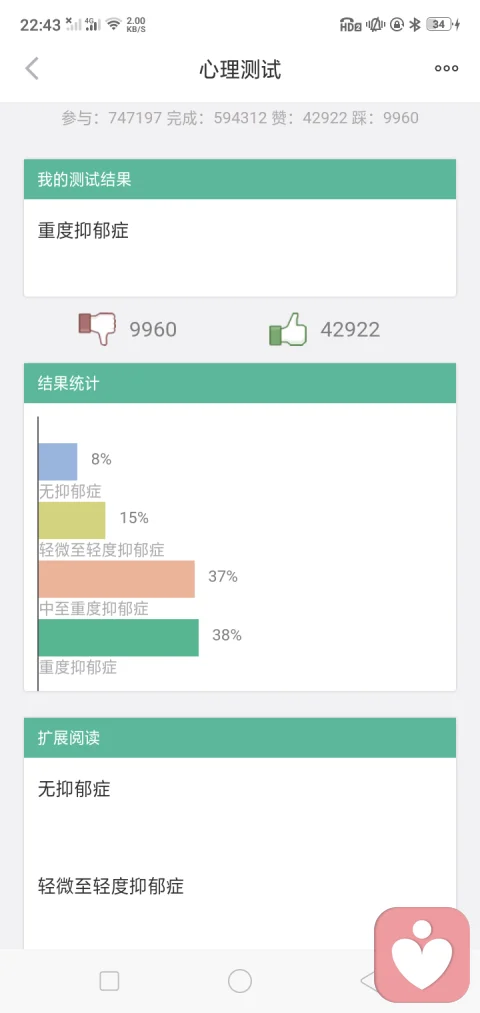Tap the back arrow in header
The height and width of the screenshot is (1013, 480).
tap(32, 68)
